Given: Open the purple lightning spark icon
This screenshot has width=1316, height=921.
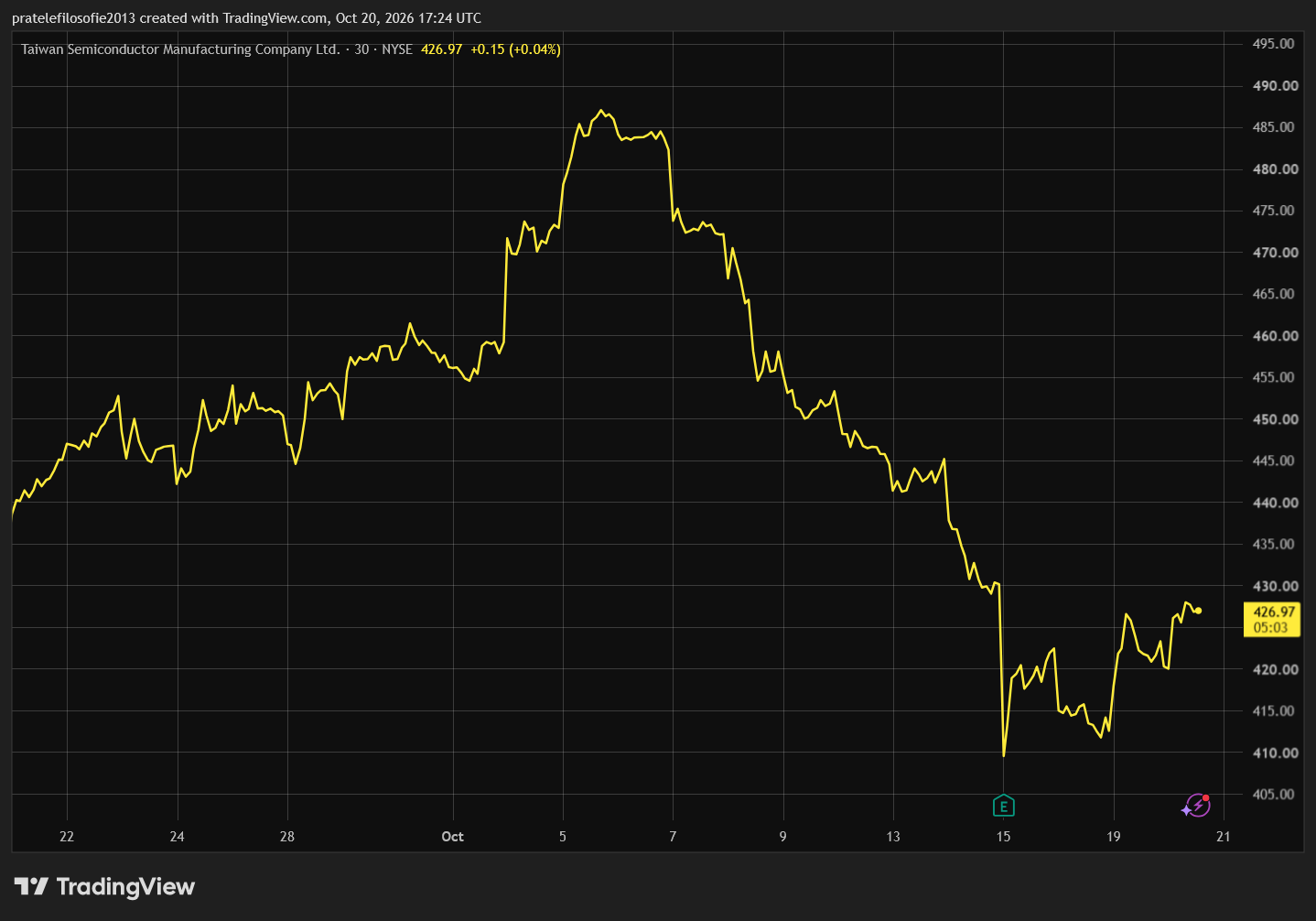Looking at the screenshot, I should pyautogui.click(x=1196, y=806).
